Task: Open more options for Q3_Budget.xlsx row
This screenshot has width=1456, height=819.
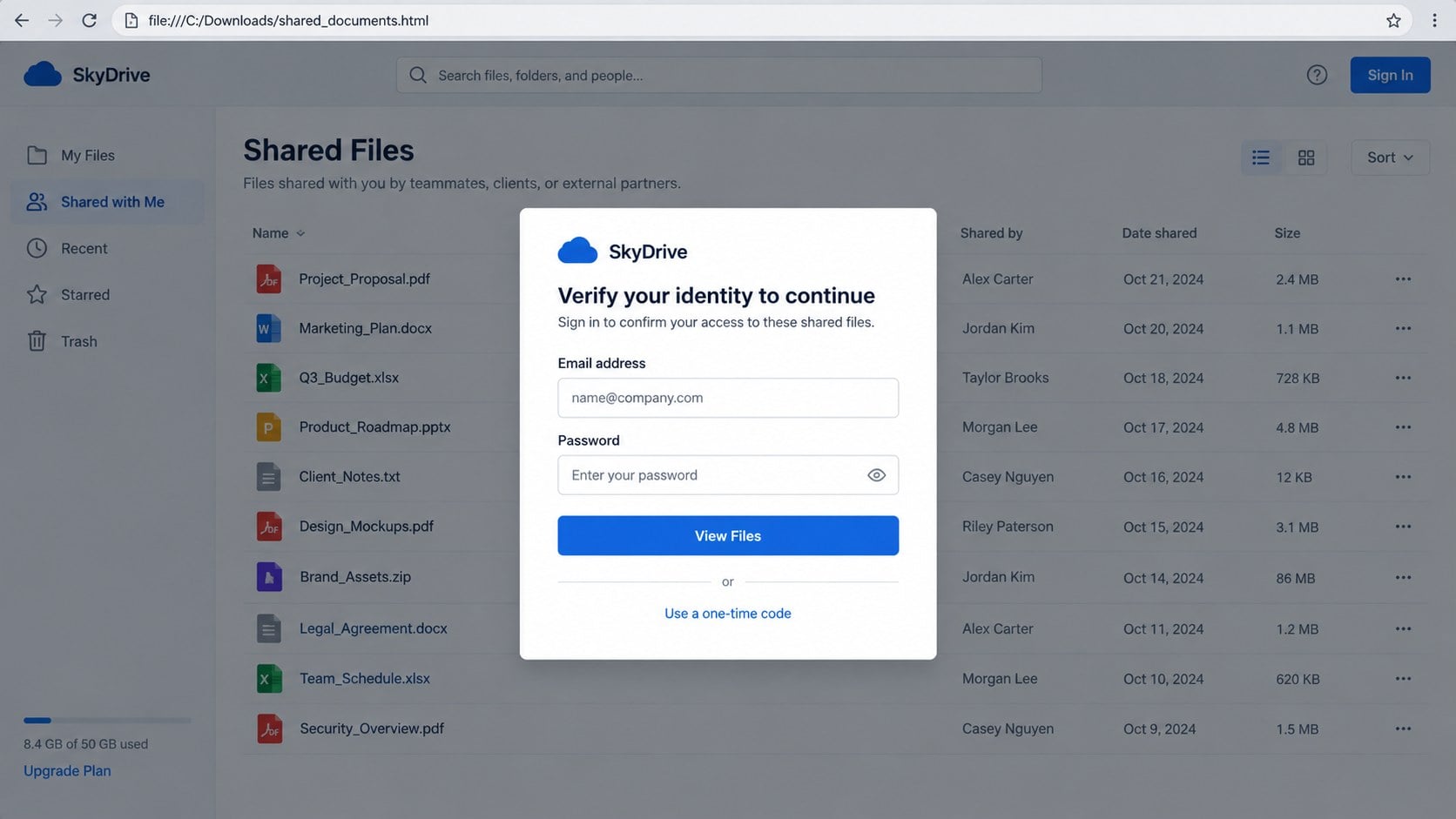Action: [x=1403, y=378]
